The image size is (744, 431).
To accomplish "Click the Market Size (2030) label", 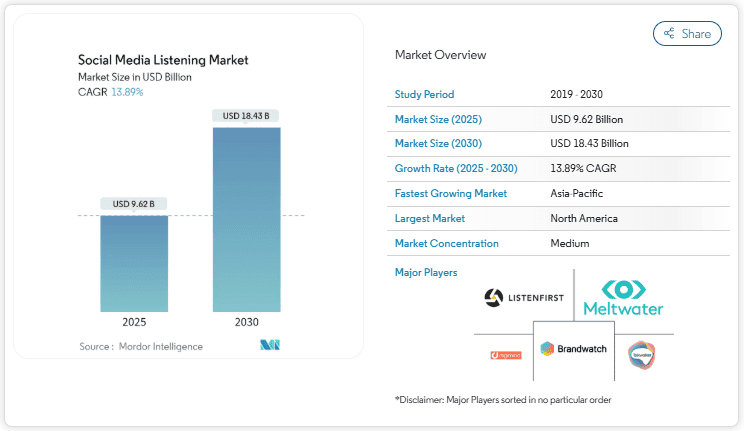I will 438,143.
